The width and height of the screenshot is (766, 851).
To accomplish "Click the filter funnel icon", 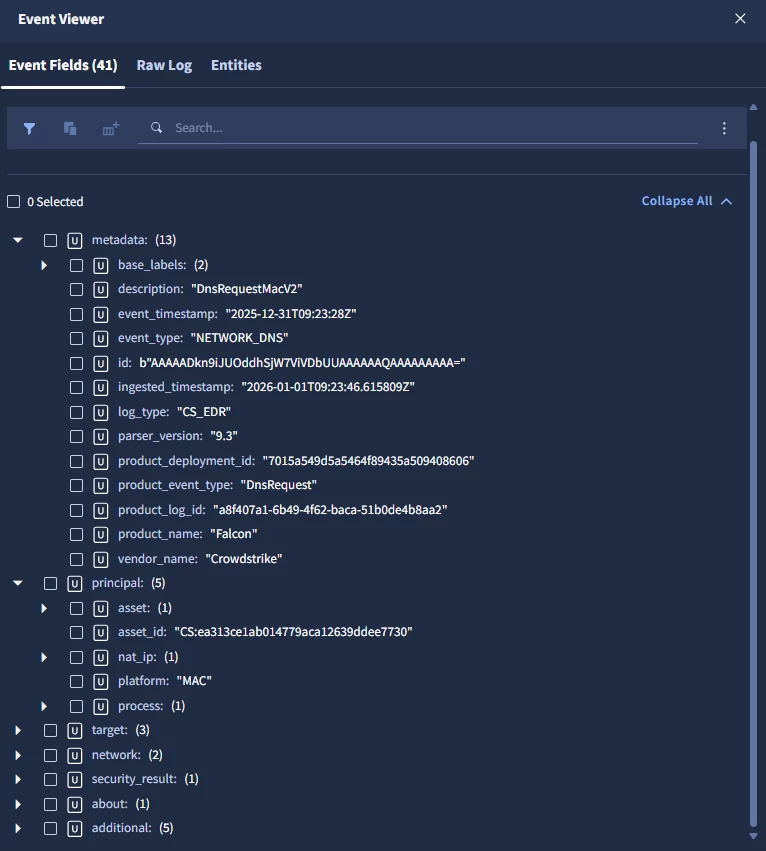I will click(x=29, y=129).
